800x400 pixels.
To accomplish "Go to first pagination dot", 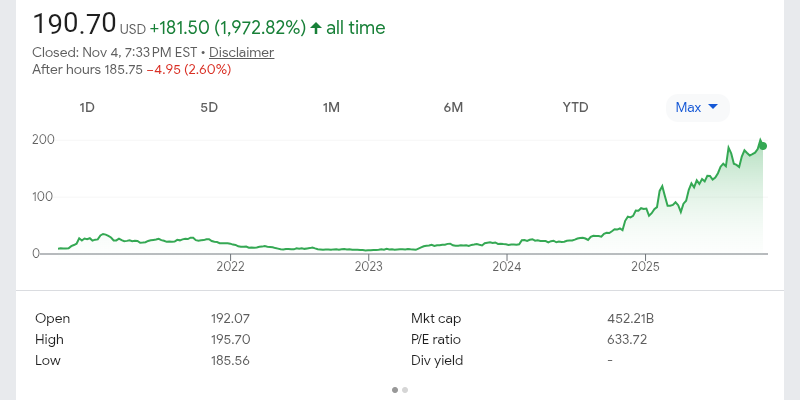I will pos(395,390).
